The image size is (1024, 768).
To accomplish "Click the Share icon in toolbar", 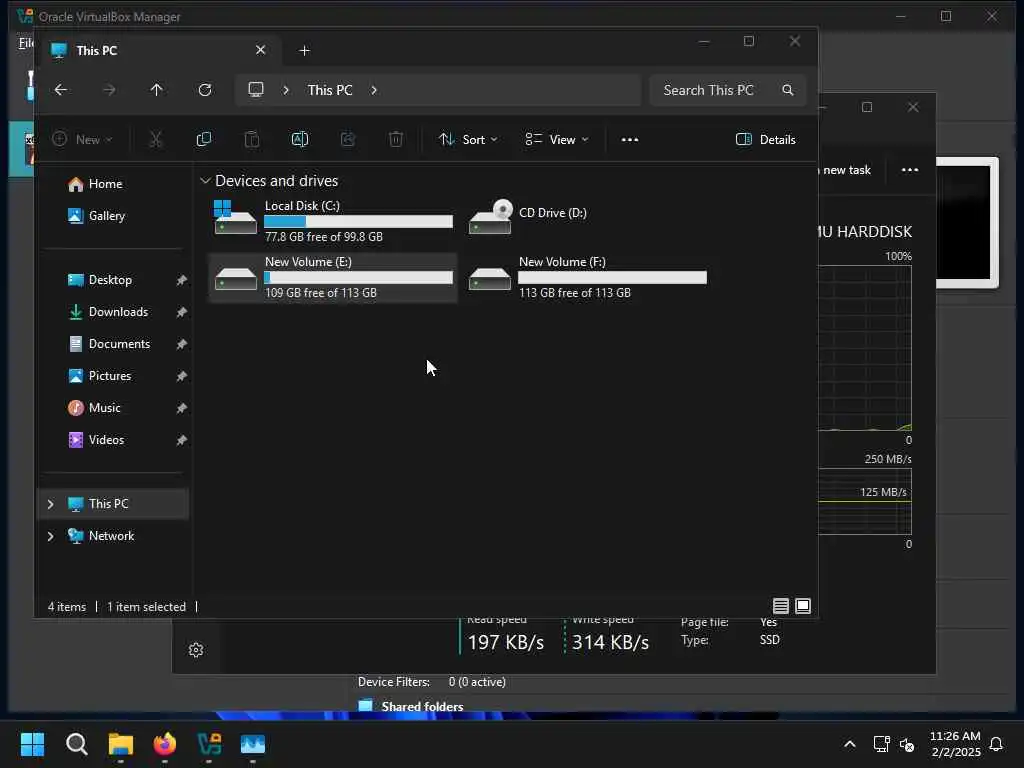I will coord(348,139).
